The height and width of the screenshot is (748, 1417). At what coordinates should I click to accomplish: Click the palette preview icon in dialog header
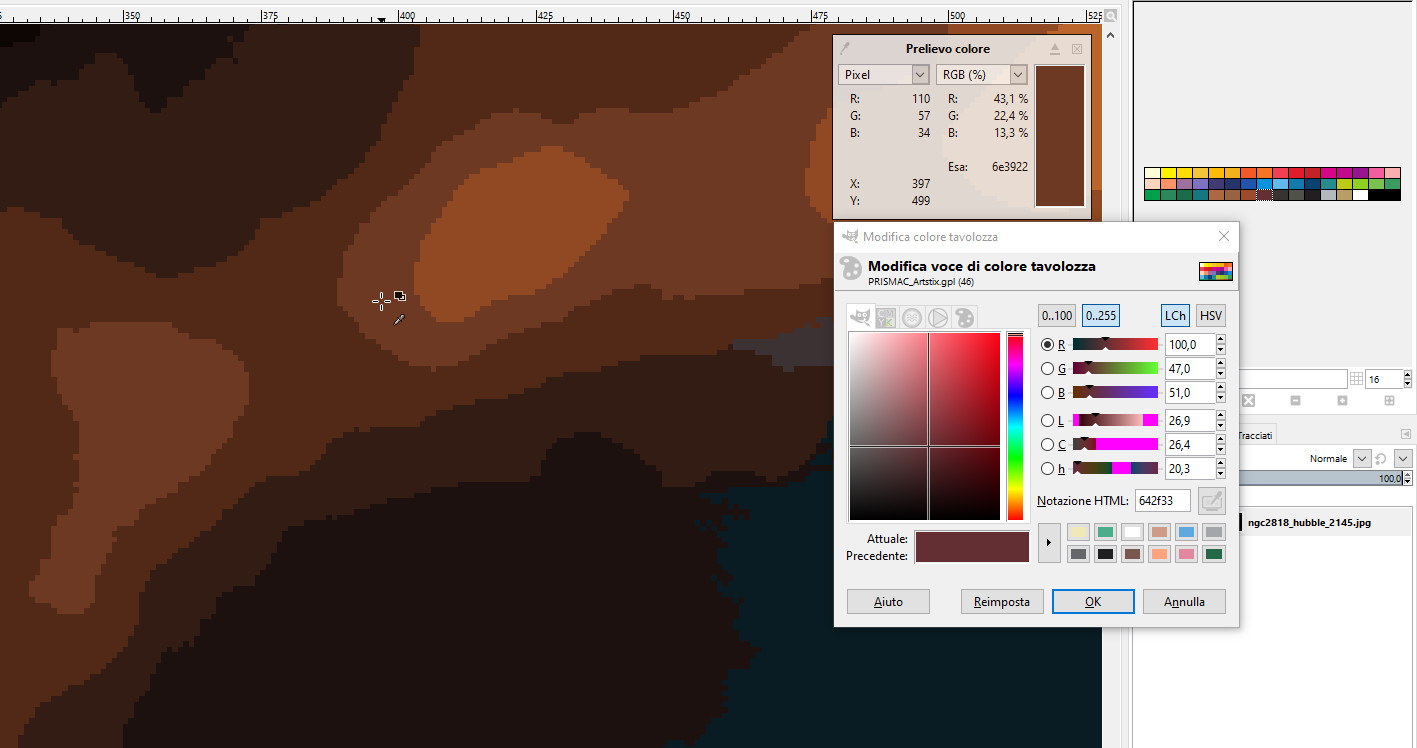(1216, 271)
